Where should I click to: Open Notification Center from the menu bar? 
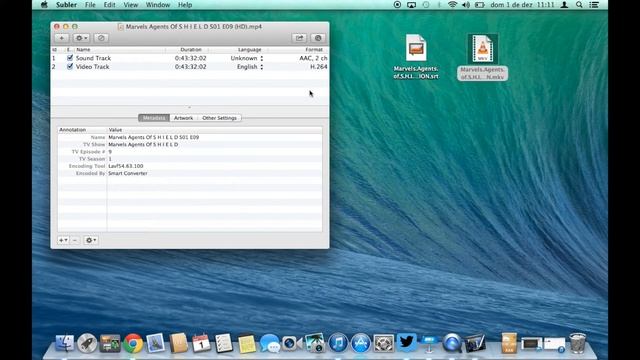[x=594, y=5]
